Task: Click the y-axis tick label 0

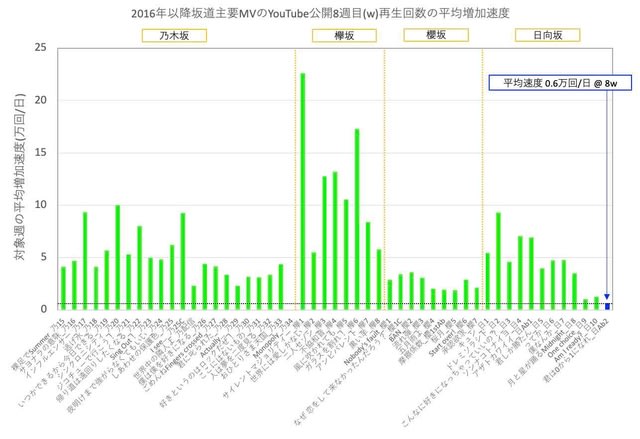Action: 44,309
